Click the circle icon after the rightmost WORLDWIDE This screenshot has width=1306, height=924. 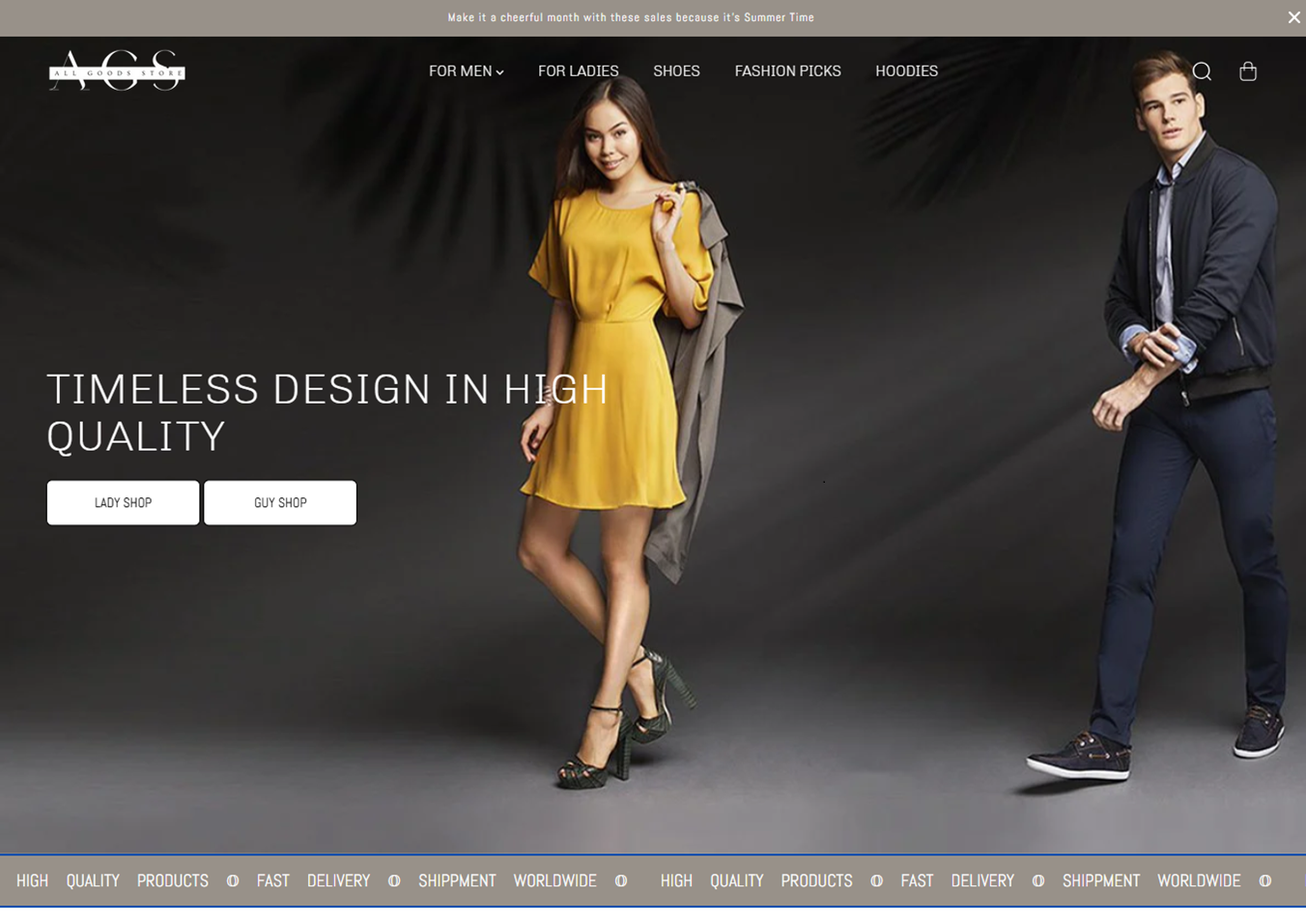tap(1264, 881)
